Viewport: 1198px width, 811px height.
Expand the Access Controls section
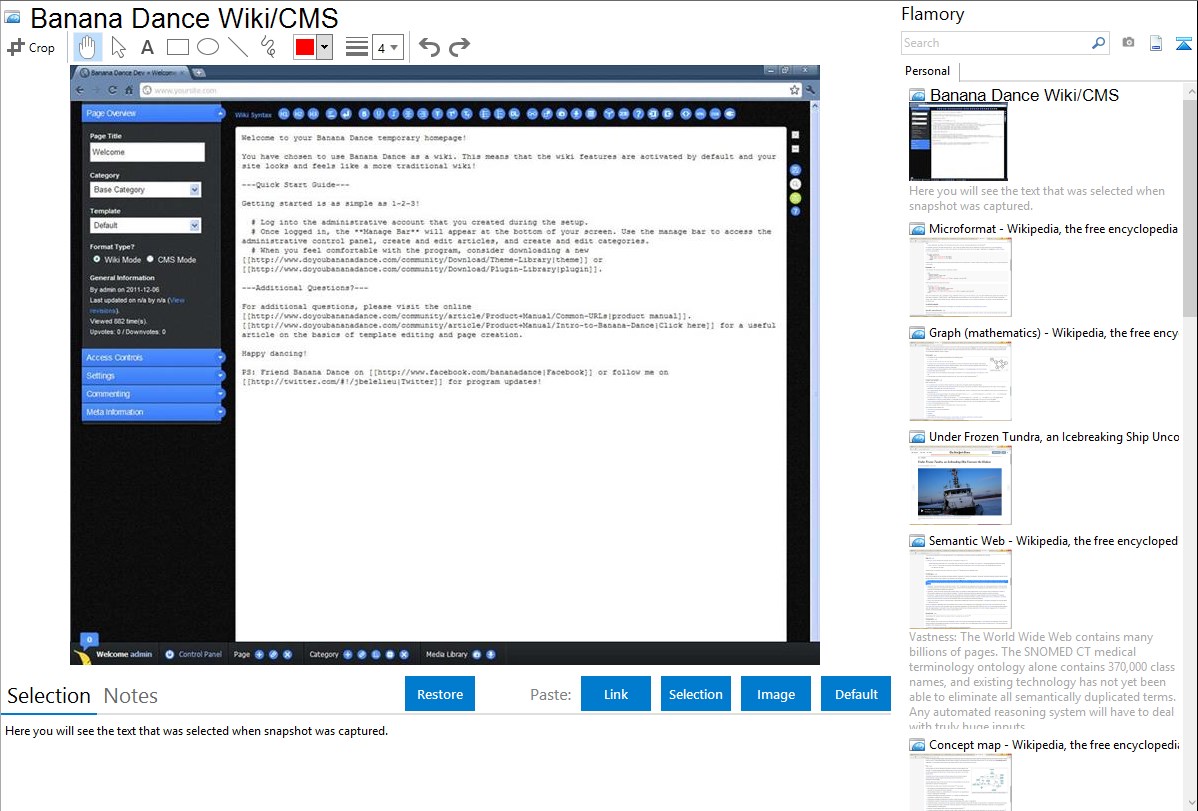point(153,357)
